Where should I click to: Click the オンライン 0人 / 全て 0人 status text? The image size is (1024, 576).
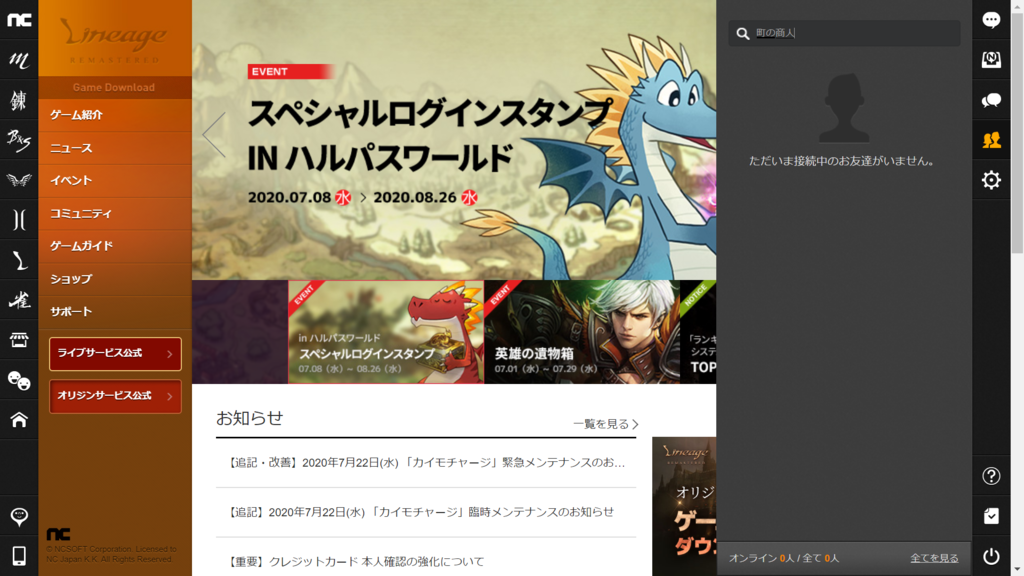[784, 558]
